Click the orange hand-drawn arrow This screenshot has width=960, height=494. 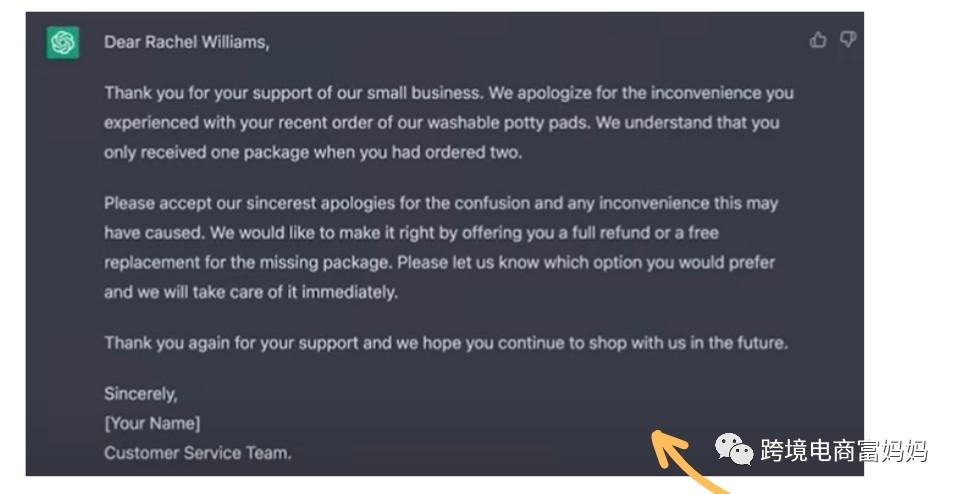pyautogui.click(x=689, y=462)
